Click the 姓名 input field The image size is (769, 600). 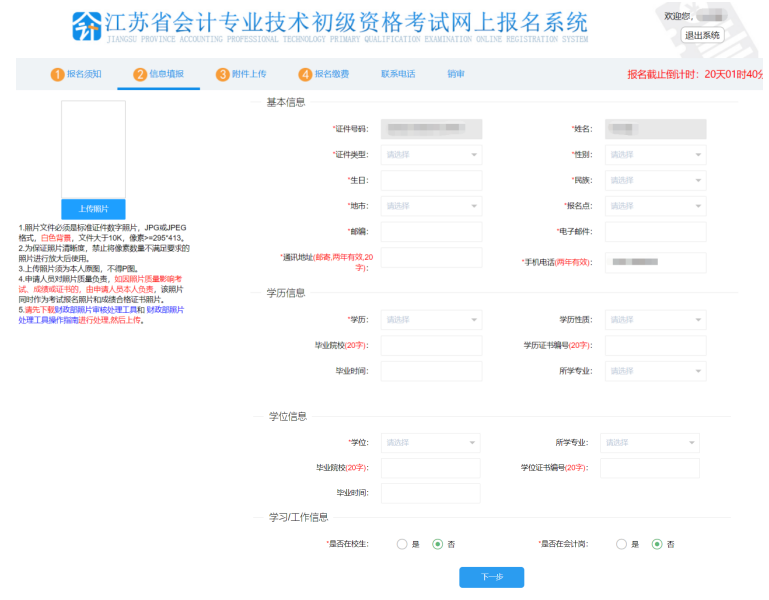655,129
